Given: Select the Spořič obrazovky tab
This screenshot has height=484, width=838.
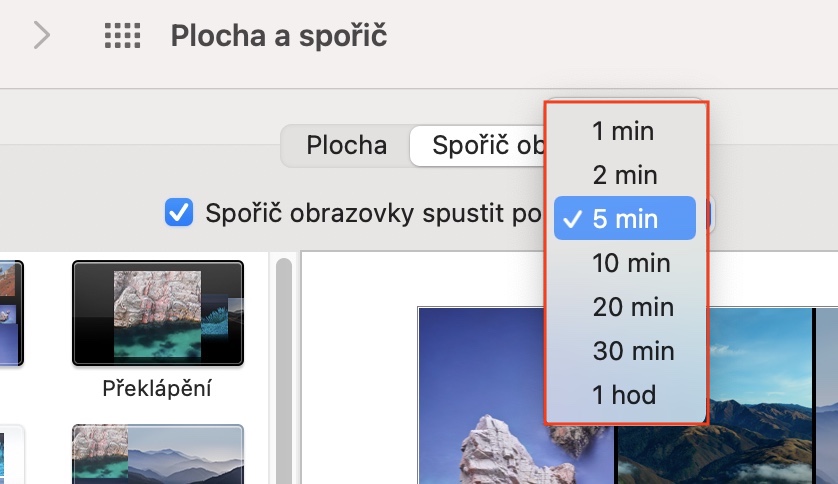Looking at the screenshot, I should [x=478, y=145].
